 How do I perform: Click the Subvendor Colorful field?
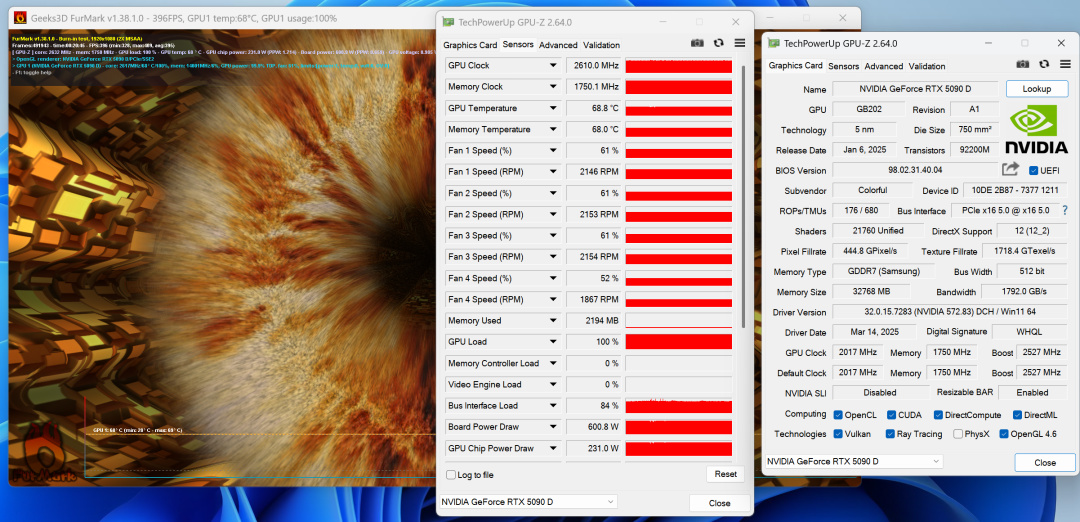click(871, 190)
